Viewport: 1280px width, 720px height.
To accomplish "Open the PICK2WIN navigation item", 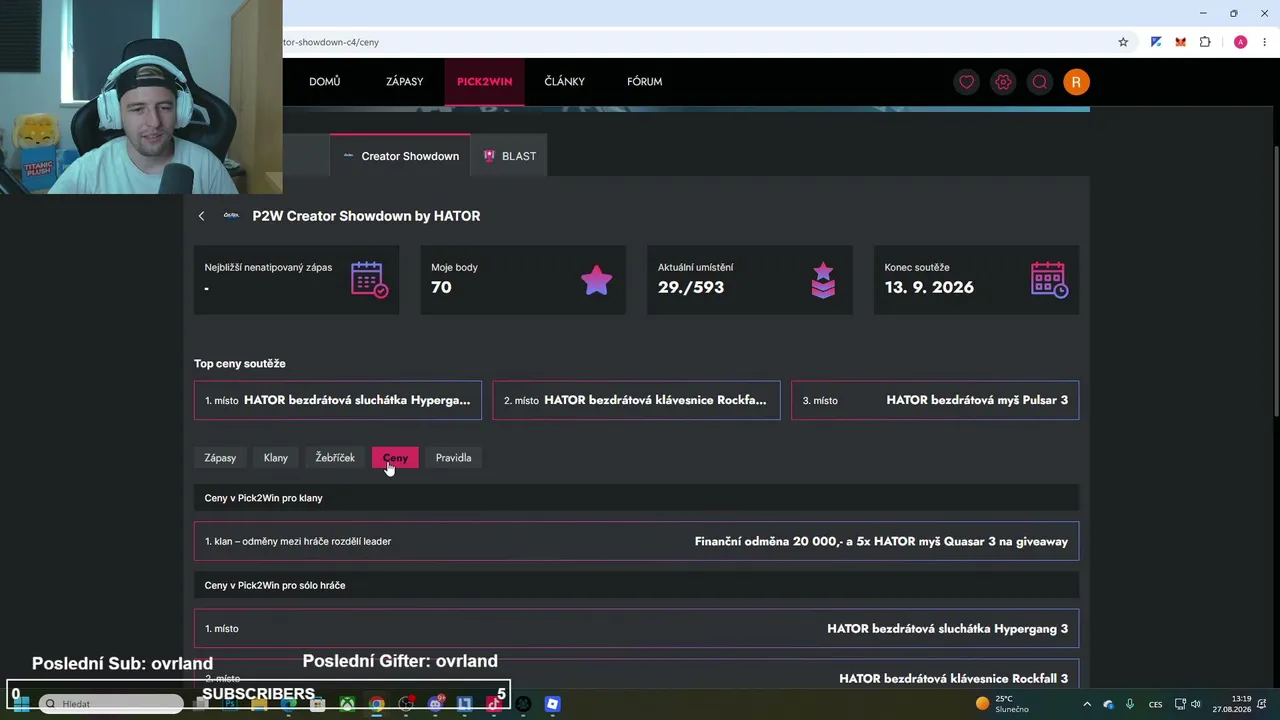I will (485, 82).
